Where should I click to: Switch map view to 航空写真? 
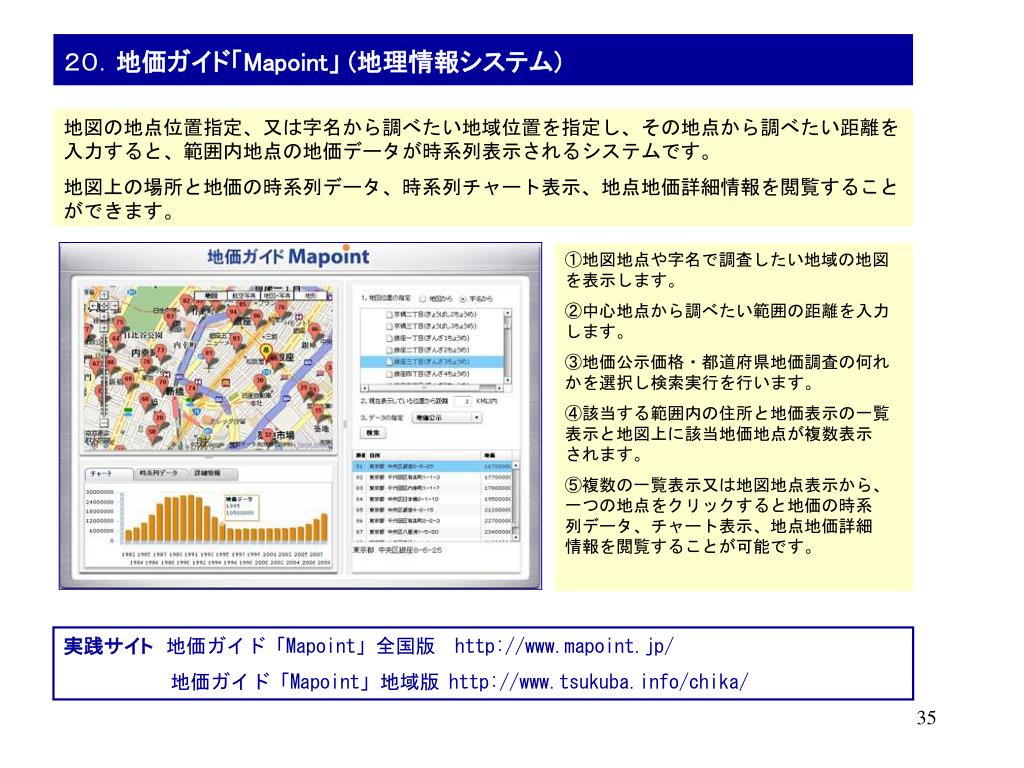pos(244,296)
